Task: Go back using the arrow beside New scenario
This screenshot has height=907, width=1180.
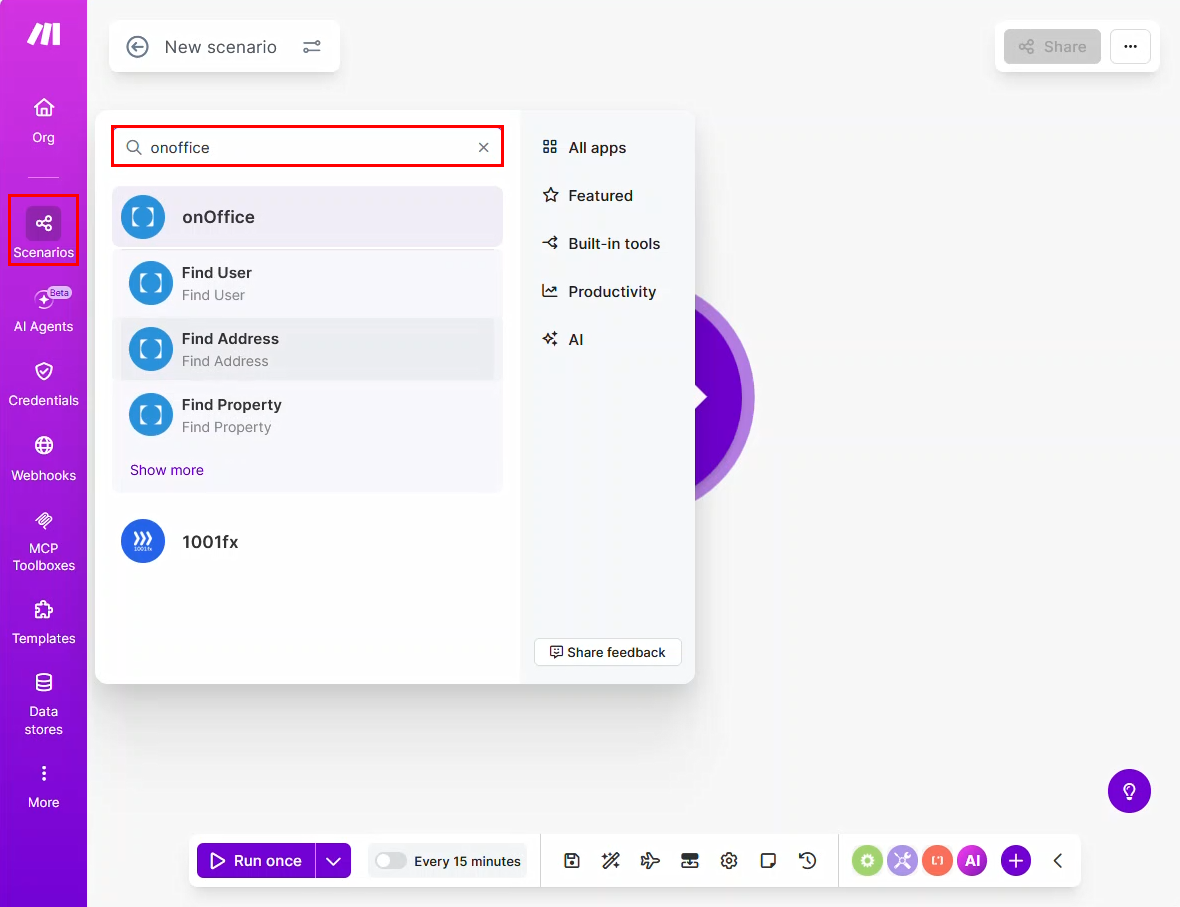Action: (137, 47)
